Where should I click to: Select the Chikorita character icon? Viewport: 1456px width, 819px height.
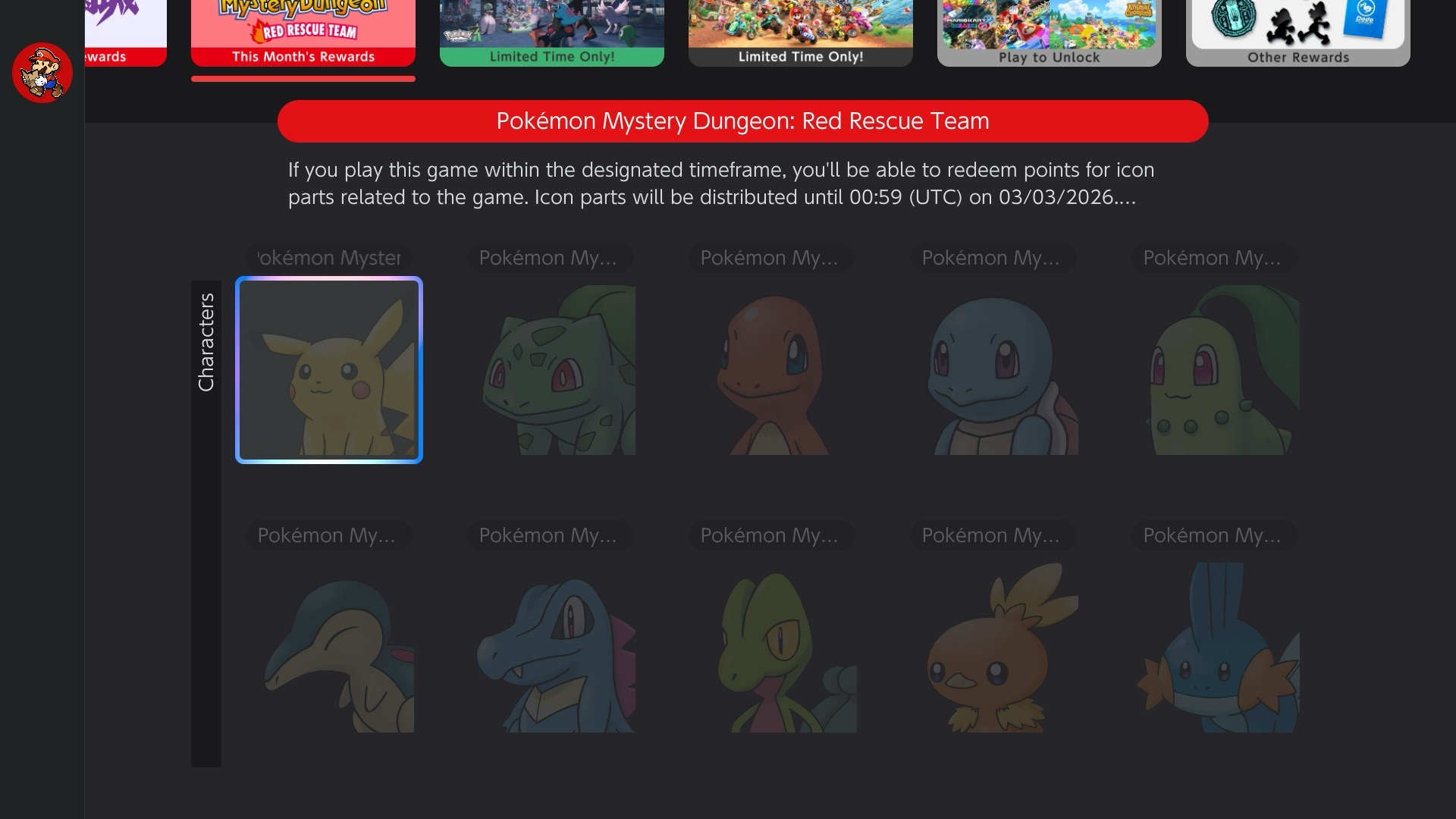pos(1215,370)
